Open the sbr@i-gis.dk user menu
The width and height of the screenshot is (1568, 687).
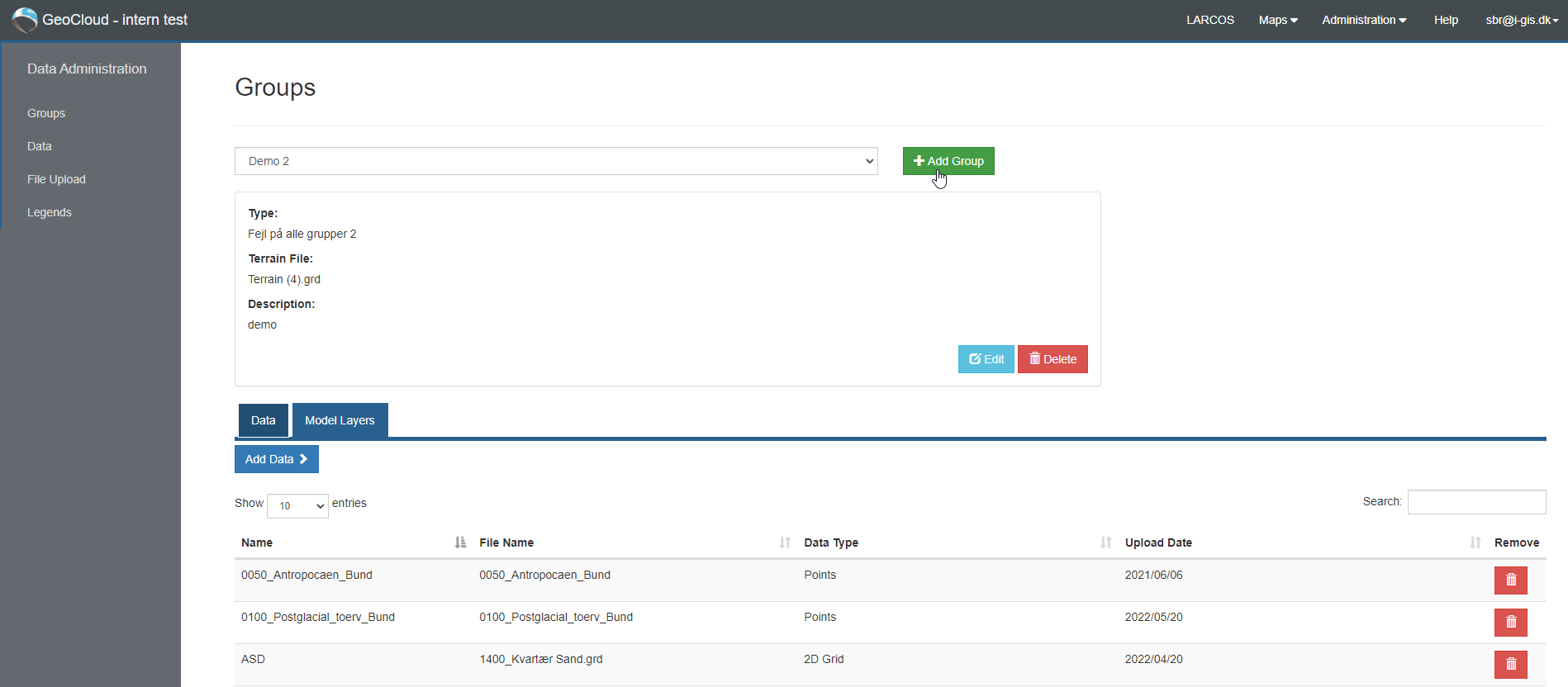(1522, 20)
